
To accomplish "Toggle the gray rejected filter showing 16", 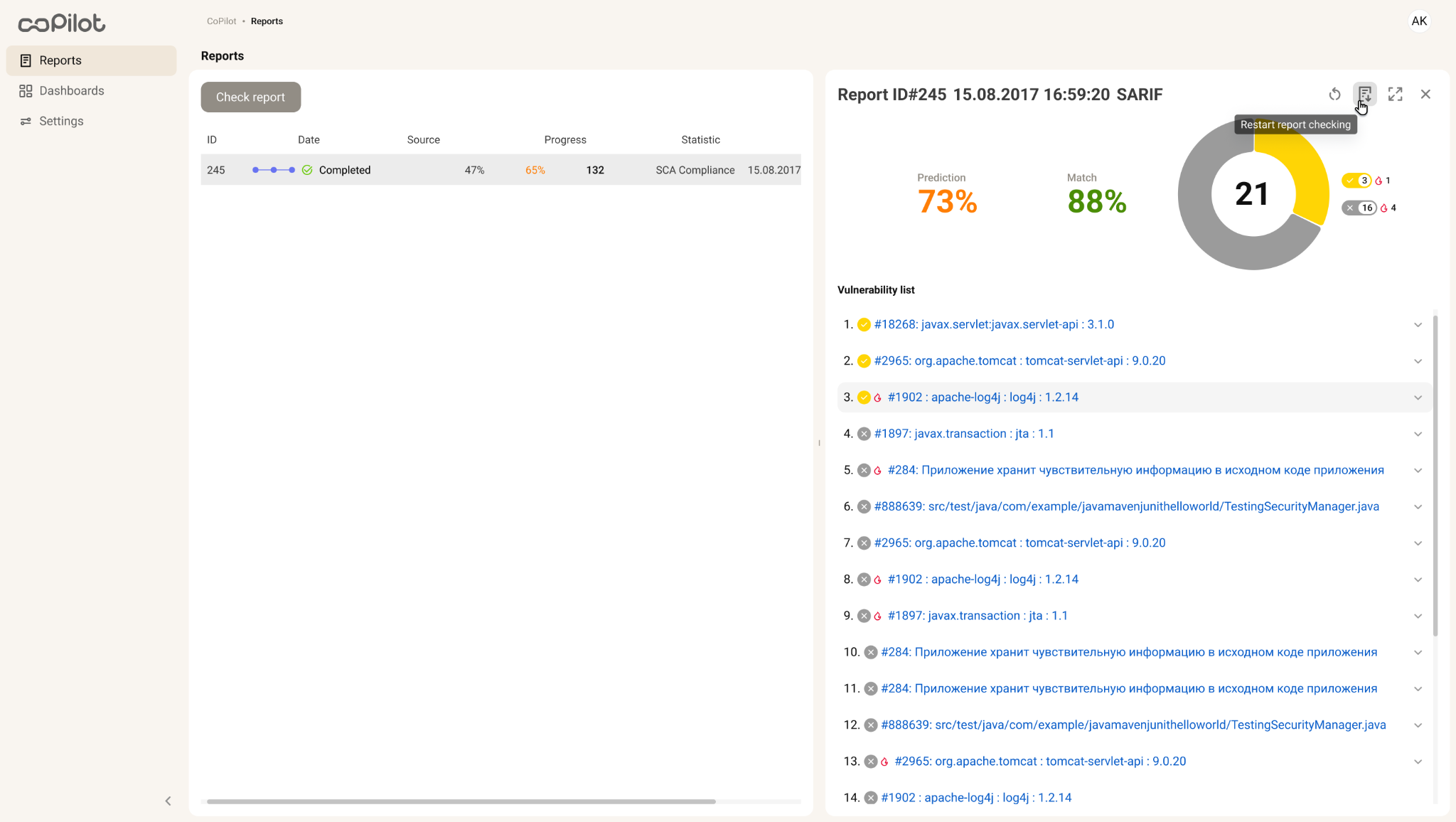I will [x=1359, y=208].
